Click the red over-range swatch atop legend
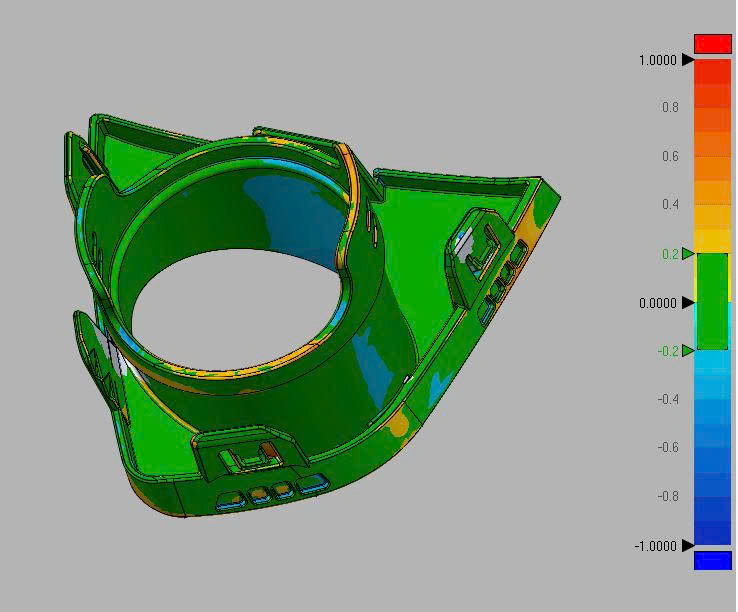The width and height of the screenshot is (738, 612). [712, 43]
